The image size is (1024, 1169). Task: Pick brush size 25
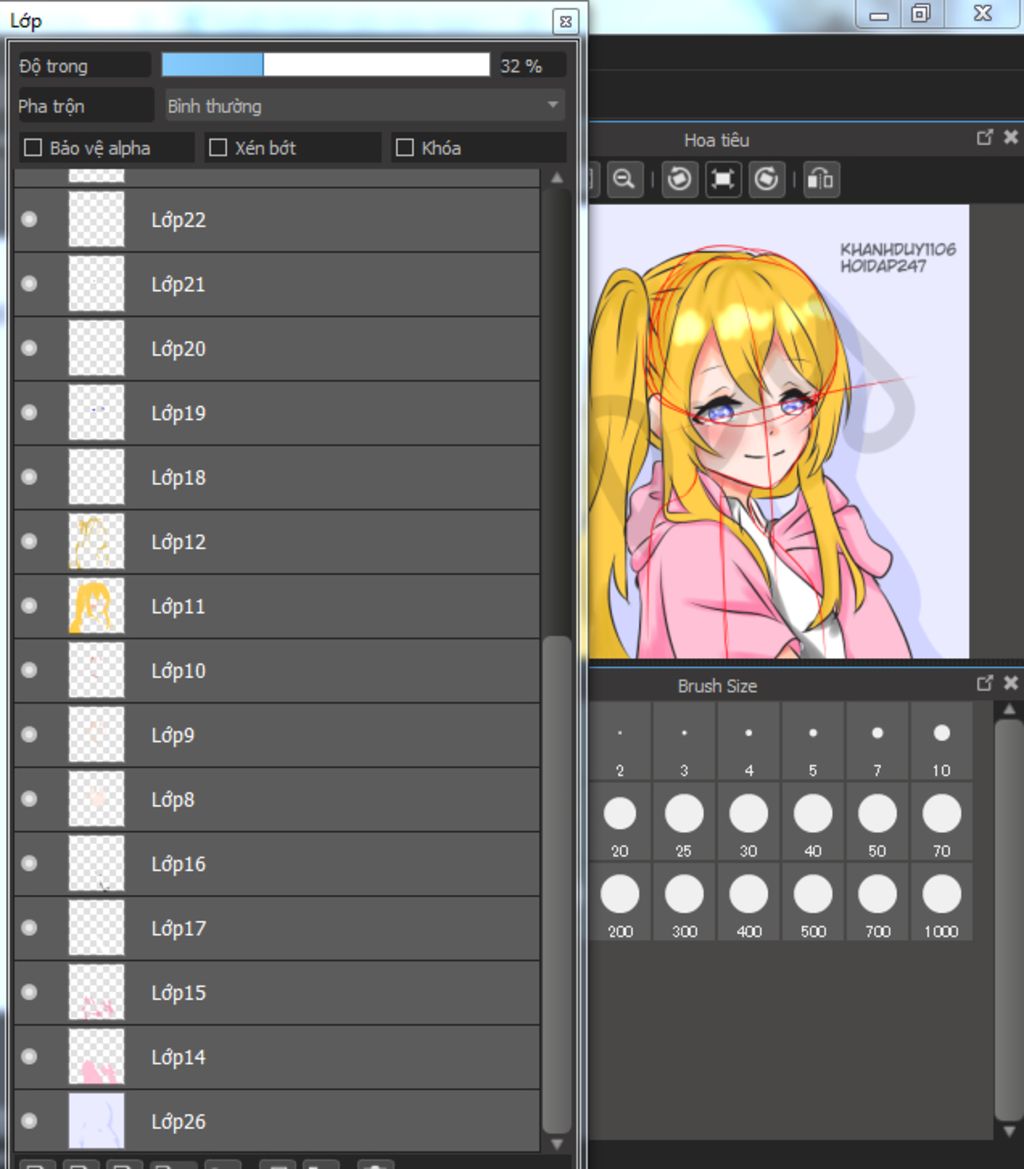[x=684, y=822]
